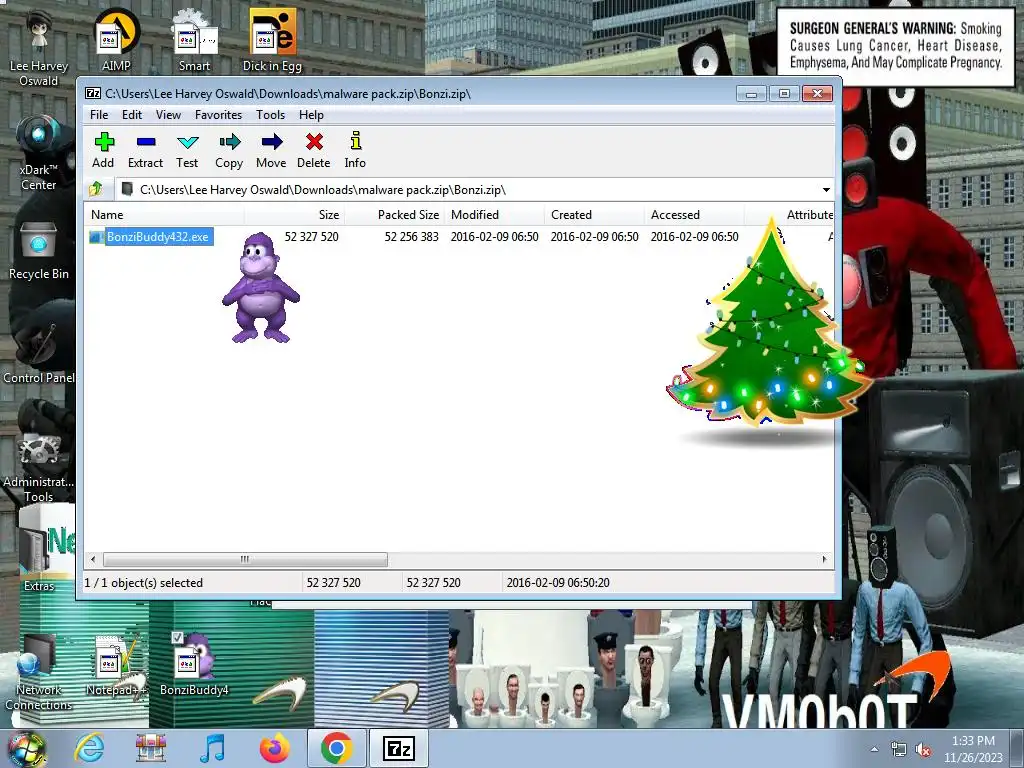Open Lee Harvey Oswald desktop folder

click(39, 46)
